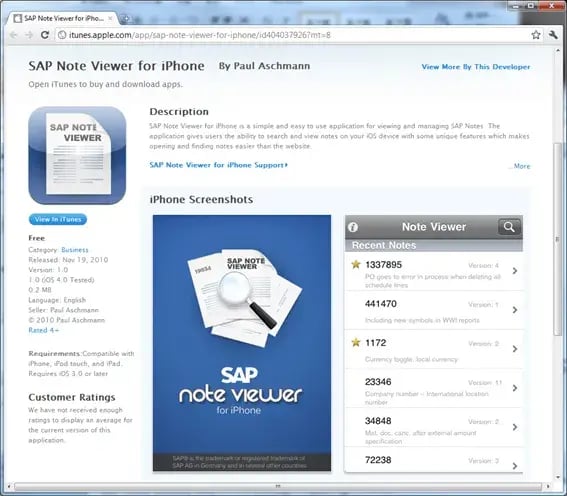Viewport: 567px width, 496px height.
Task: Click note number 23346
Action: pos(378,382)
